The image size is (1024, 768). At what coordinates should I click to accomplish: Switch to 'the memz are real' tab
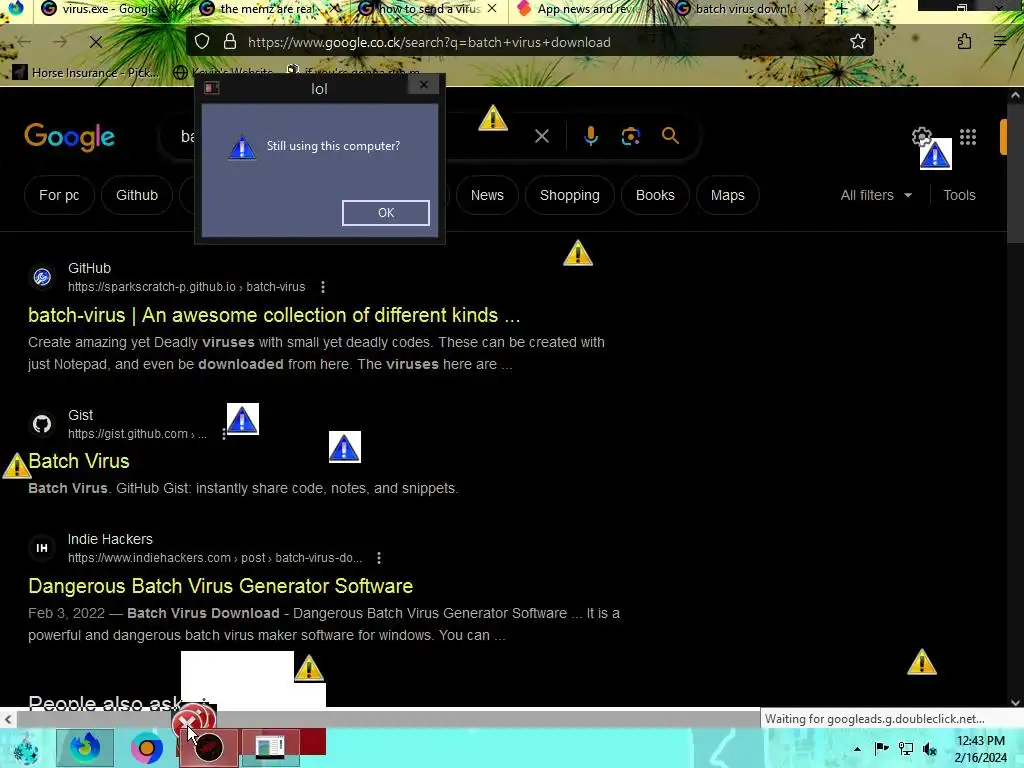[268, 9]
